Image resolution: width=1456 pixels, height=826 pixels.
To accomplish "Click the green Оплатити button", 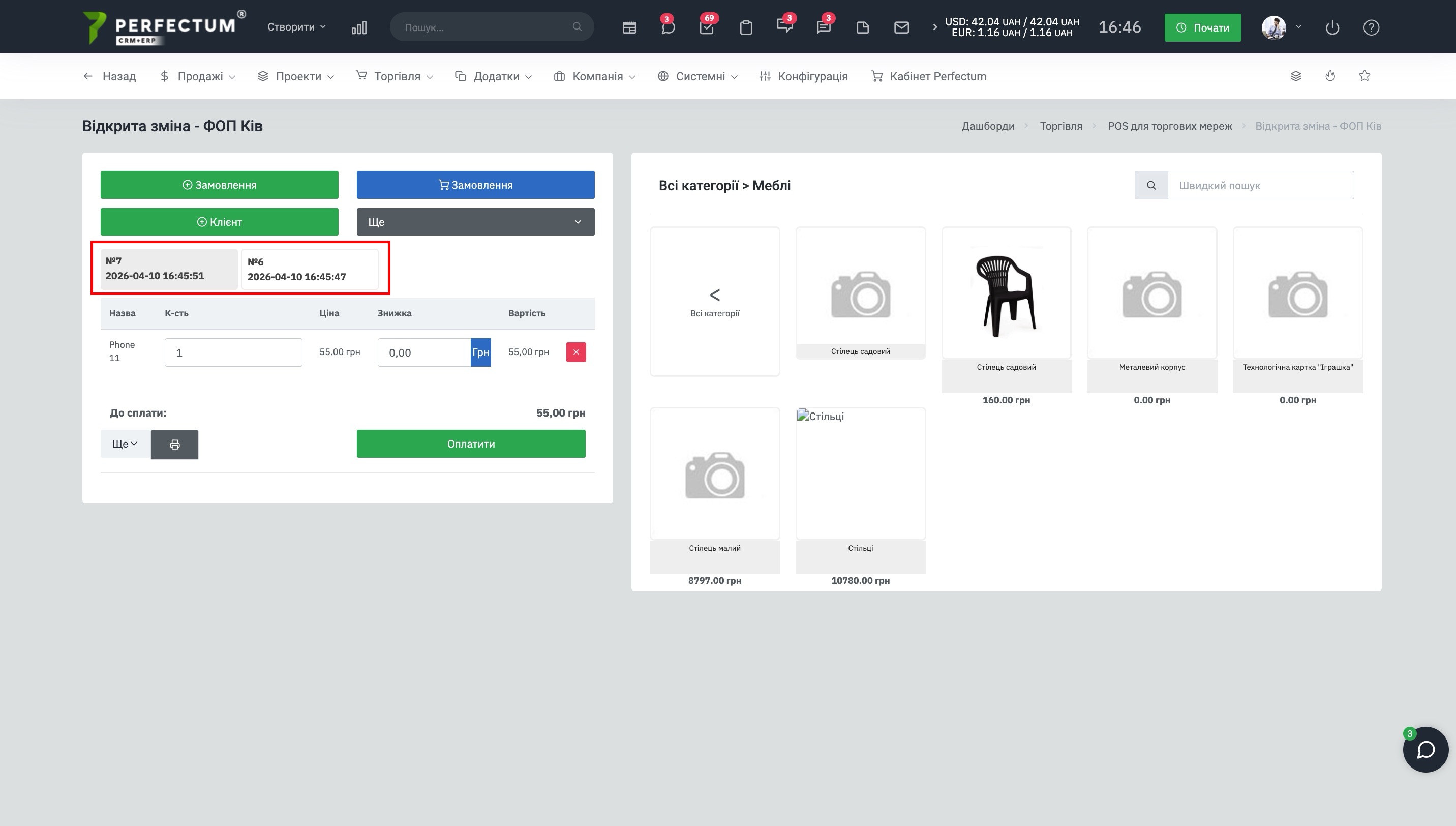I will pyautogui.click(x=471, y=444).
